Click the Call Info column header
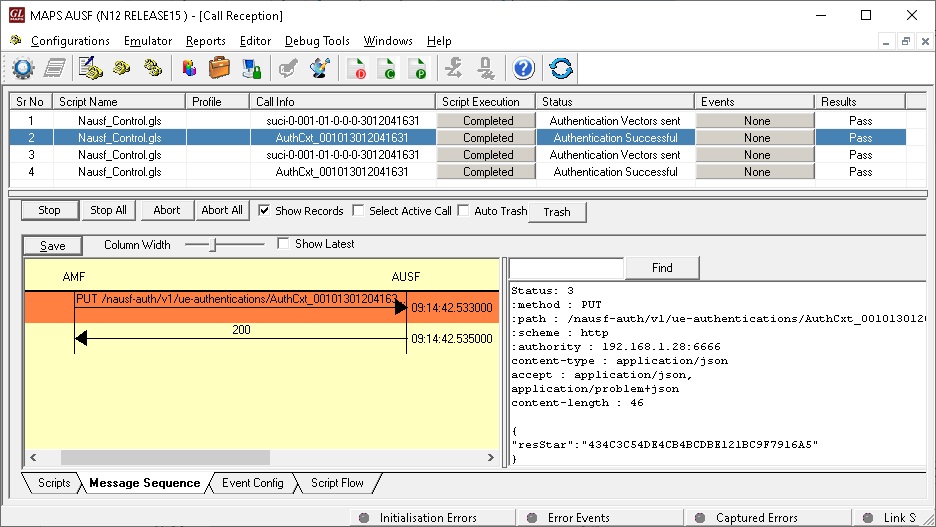The image size is (936, 527). coord(342,101)
